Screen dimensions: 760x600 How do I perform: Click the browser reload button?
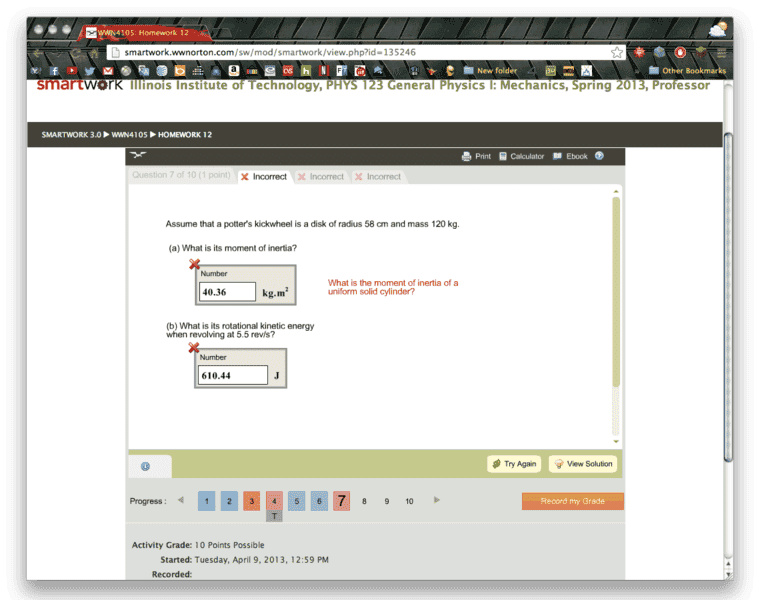(x=76, y=53)
